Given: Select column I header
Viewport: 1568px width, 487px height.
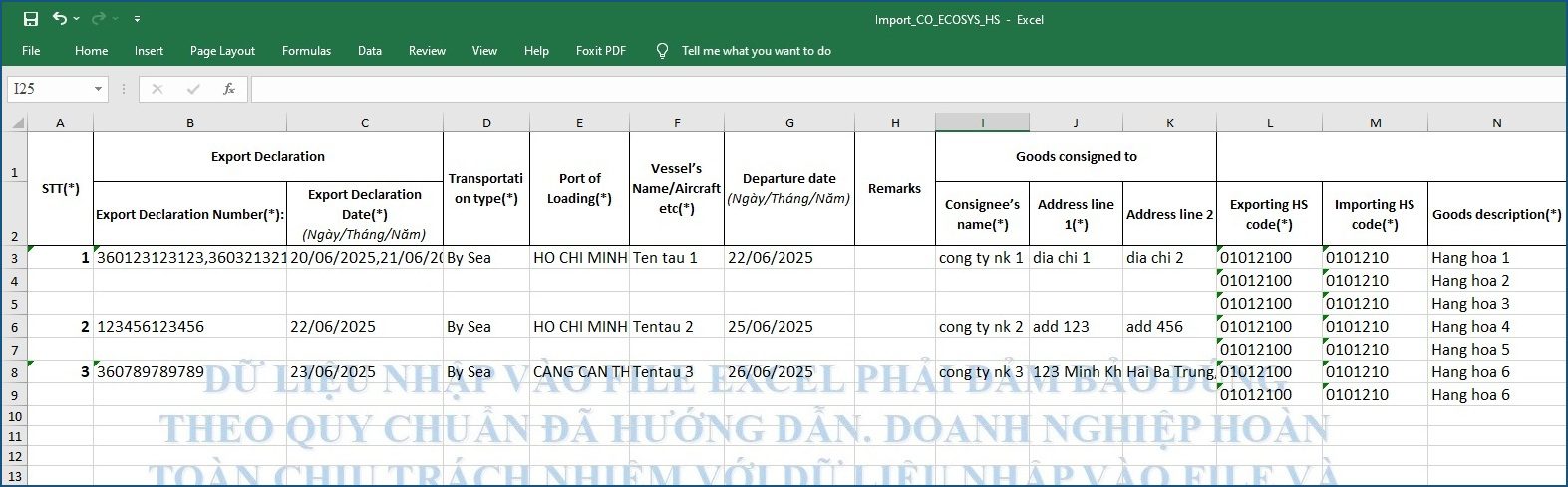Looking at the screenshot, I should 982,122.
